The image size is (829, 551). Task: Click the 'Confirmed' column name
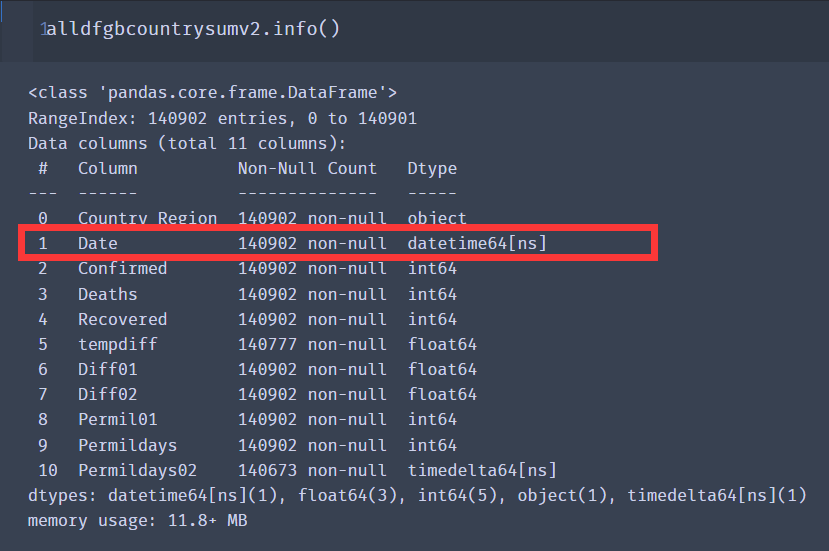point(122,268)
